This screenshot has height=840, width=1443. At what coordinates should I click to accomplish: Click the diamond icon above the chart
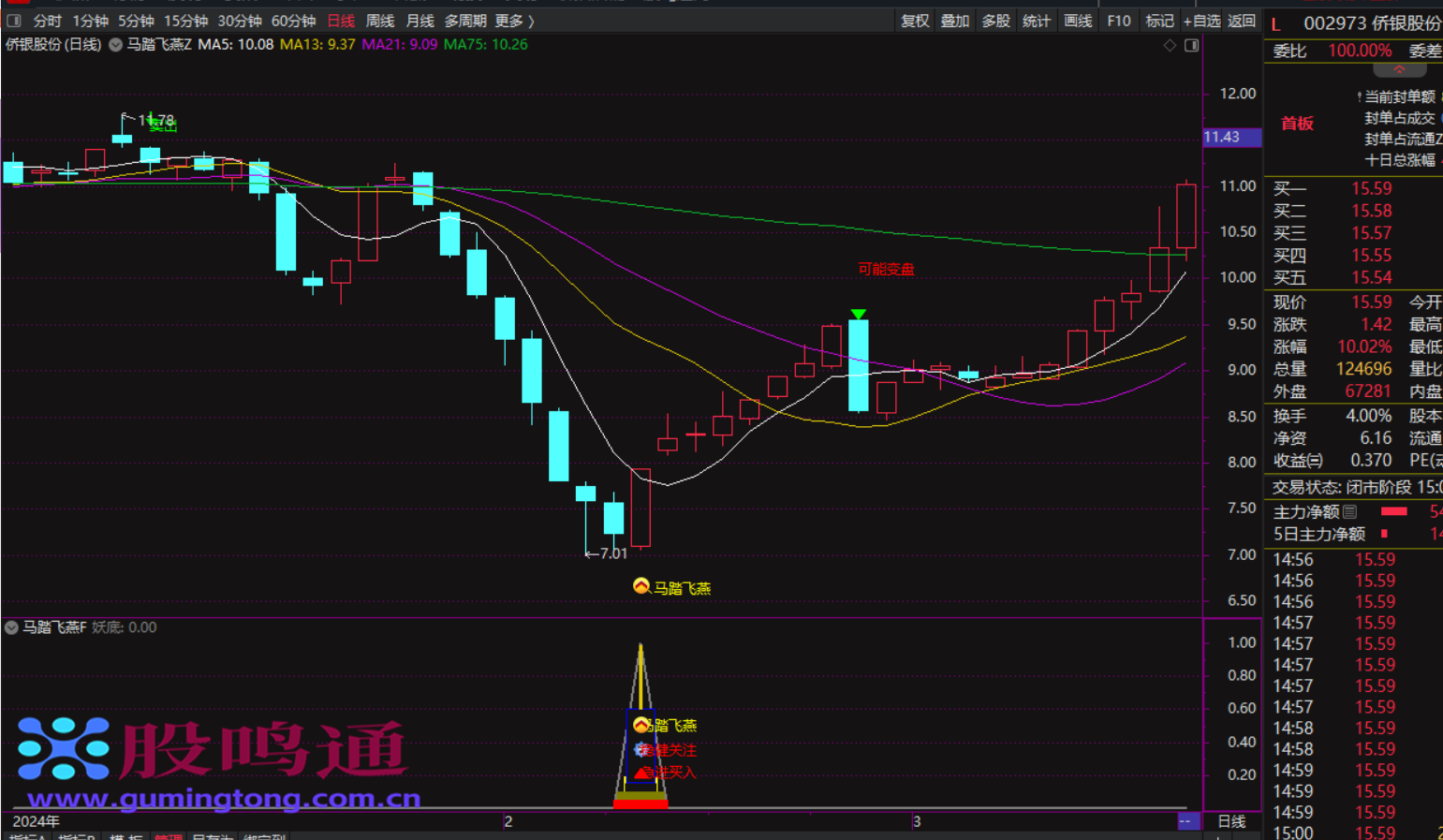[1170, 45]
